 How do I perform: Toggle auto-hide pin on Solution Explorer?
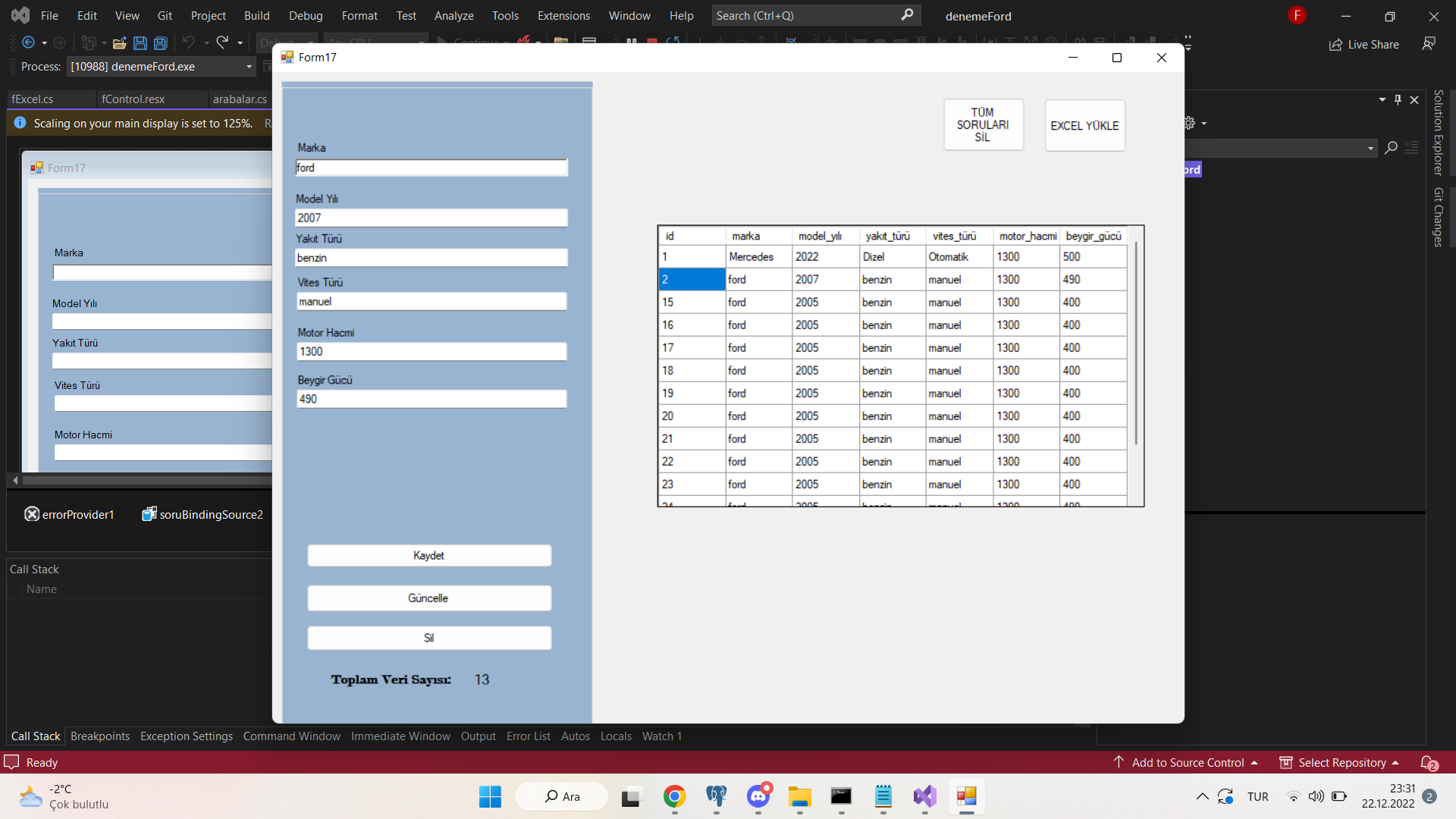pyautogui.click(x=1398, y=99)
